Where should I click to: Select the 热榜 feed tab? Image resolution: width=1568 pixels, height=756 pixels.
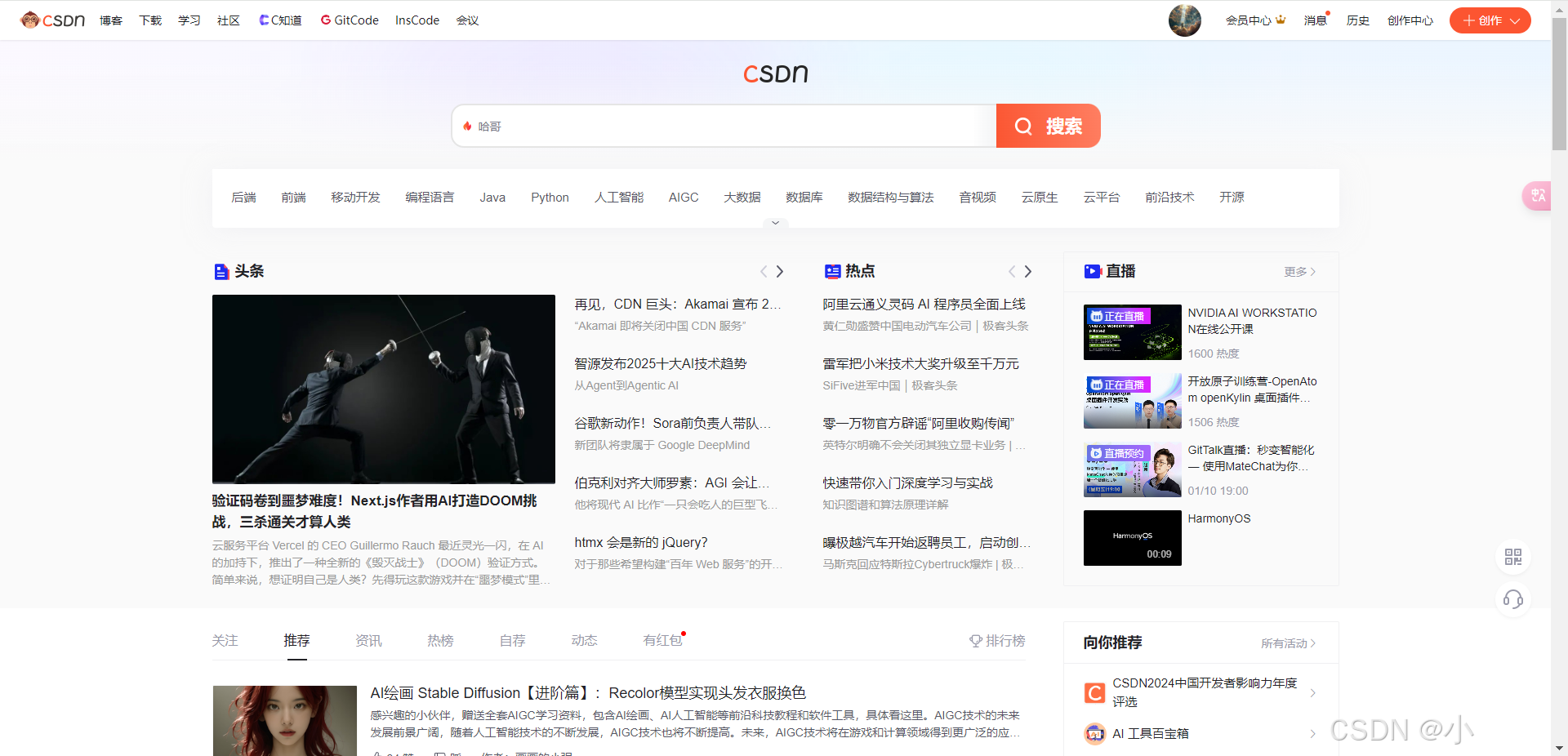pyautogui.click(x=440, y=641)
